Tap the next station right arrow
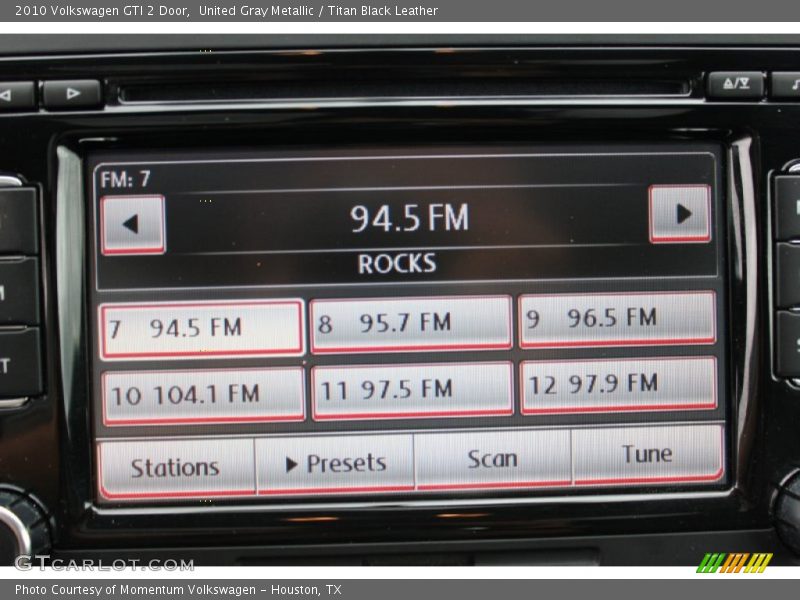Viewport: 800px width, 600px height. click(680, 214)
